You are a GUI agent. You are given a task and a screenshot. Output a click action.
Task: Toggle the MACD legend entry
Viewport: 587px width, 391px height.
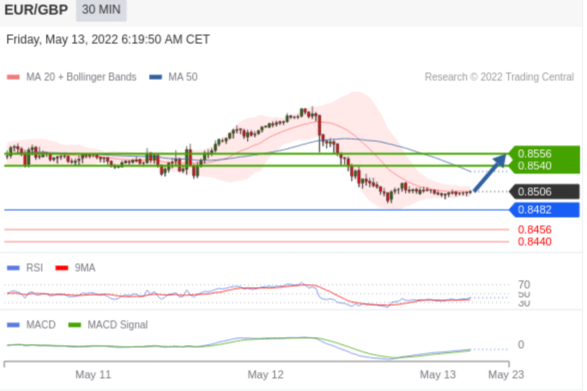(31, 325)
